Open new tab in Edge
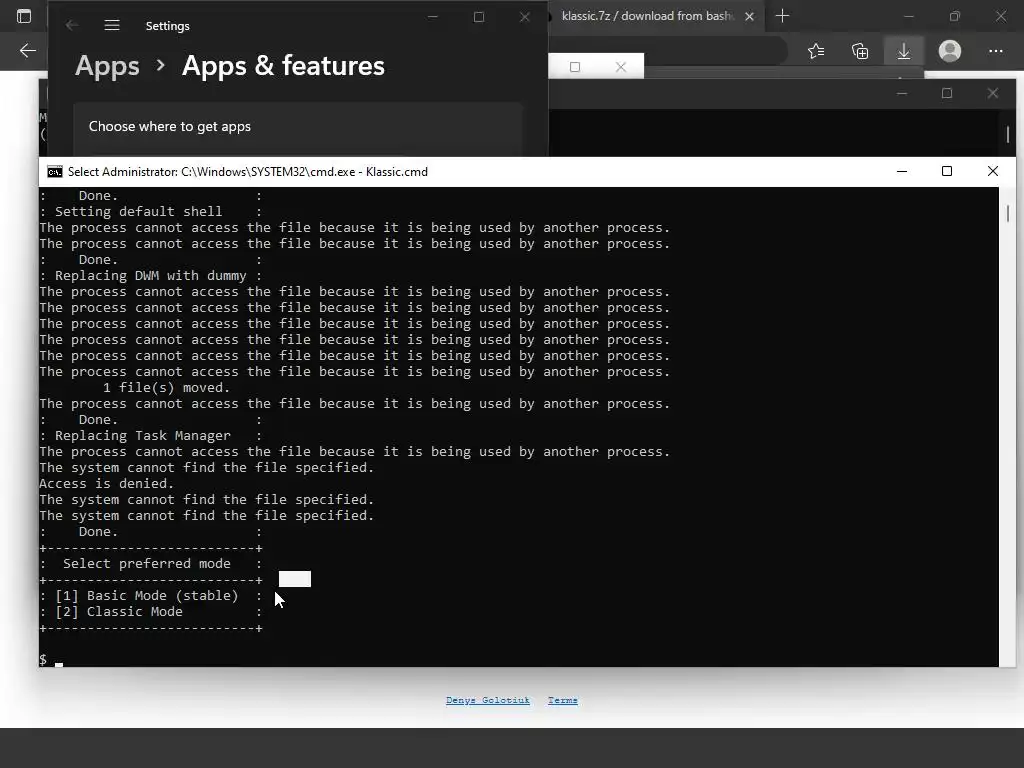 [x=782, y=16]
